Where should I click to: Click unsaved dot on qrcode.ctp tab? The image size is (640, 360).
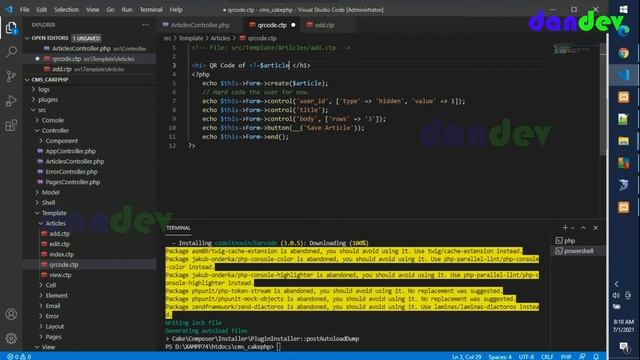(x=293, y=25)
